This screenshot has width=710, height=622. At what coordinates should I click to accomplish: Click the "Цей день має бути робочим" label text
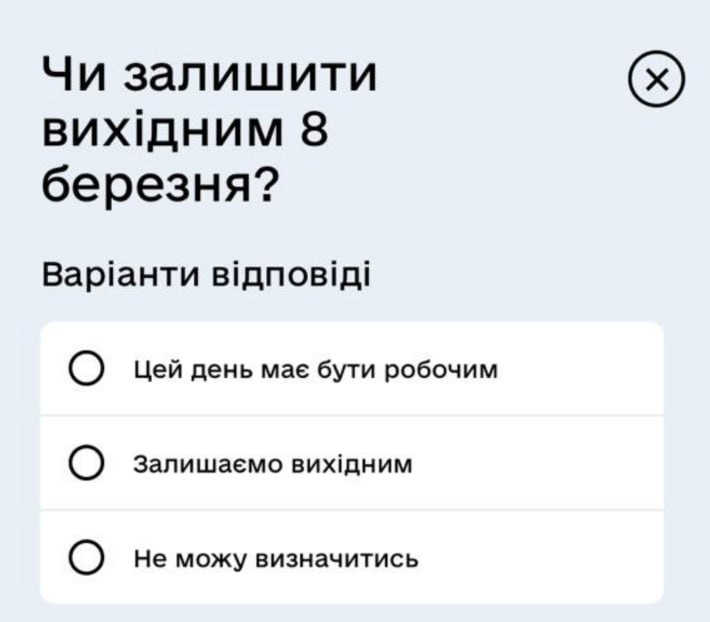tap(315, 371)
